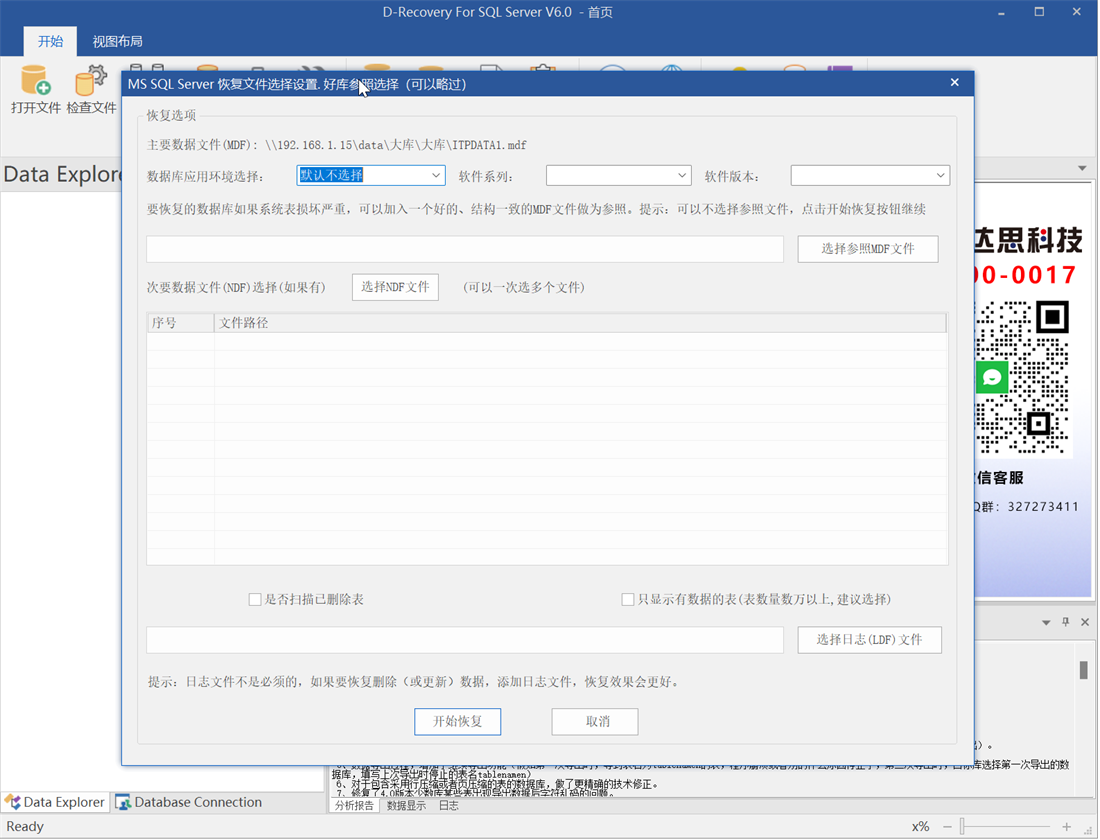Click the 次要数据文件(NDF)选择 label
The image size is (1100, 840).
[x=236, y=287]
